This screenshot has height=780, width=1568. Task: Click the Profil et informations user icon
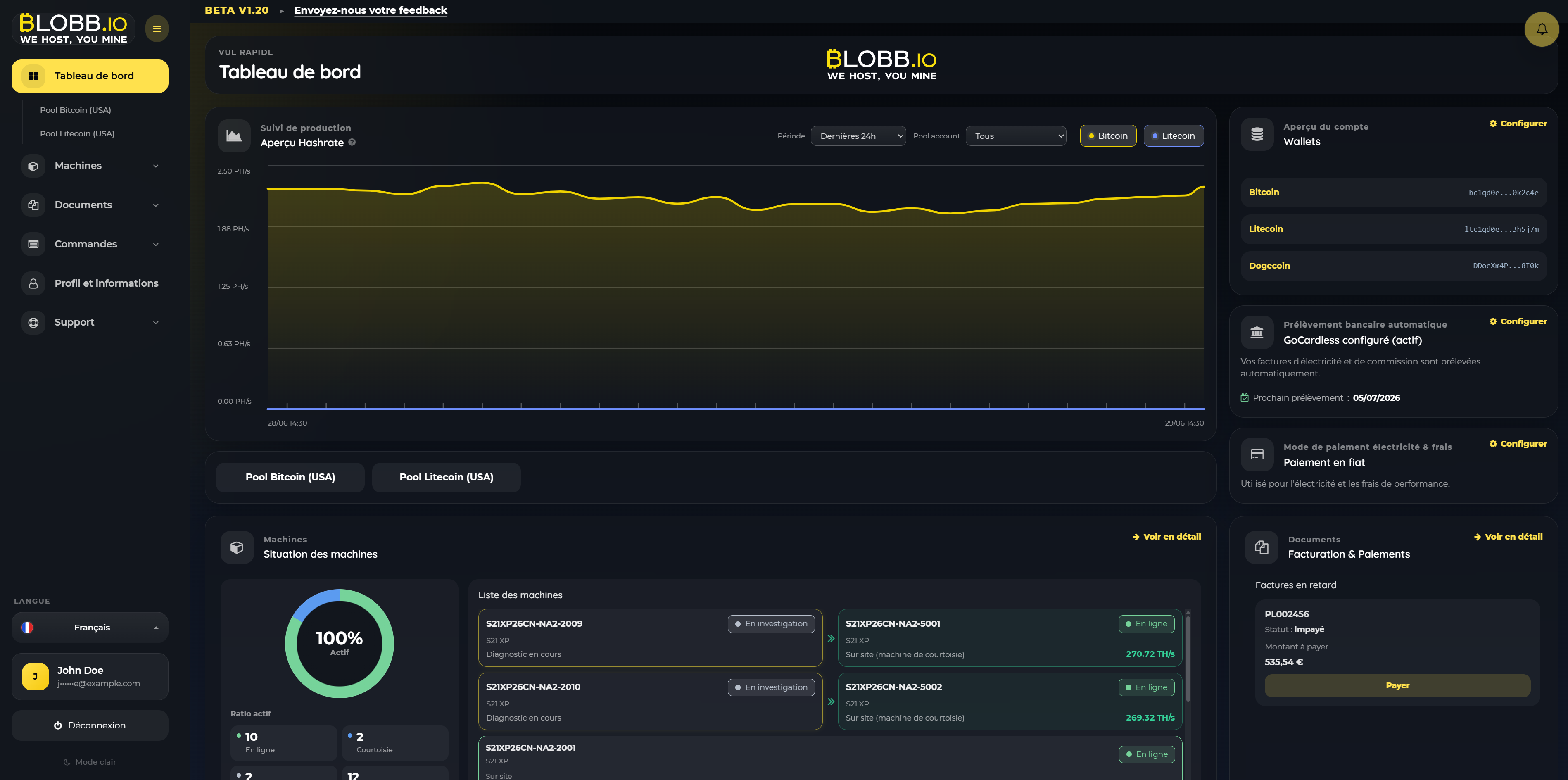[33, 283]
